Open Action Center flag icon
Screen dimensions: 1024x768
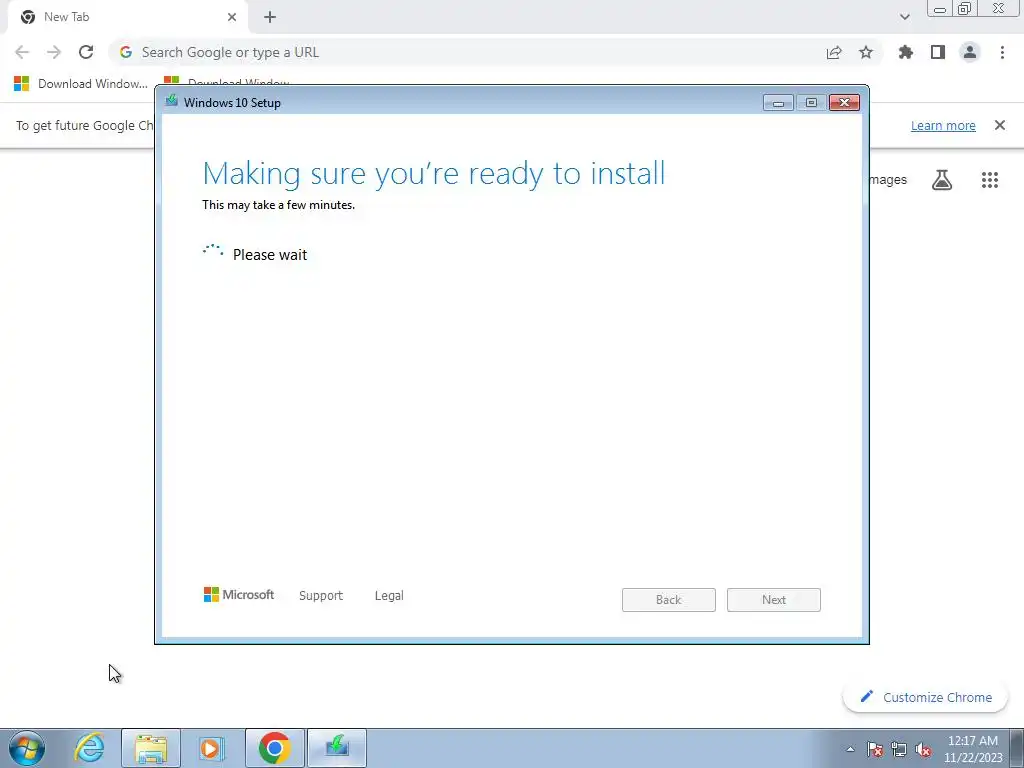(x=875, y=749)
